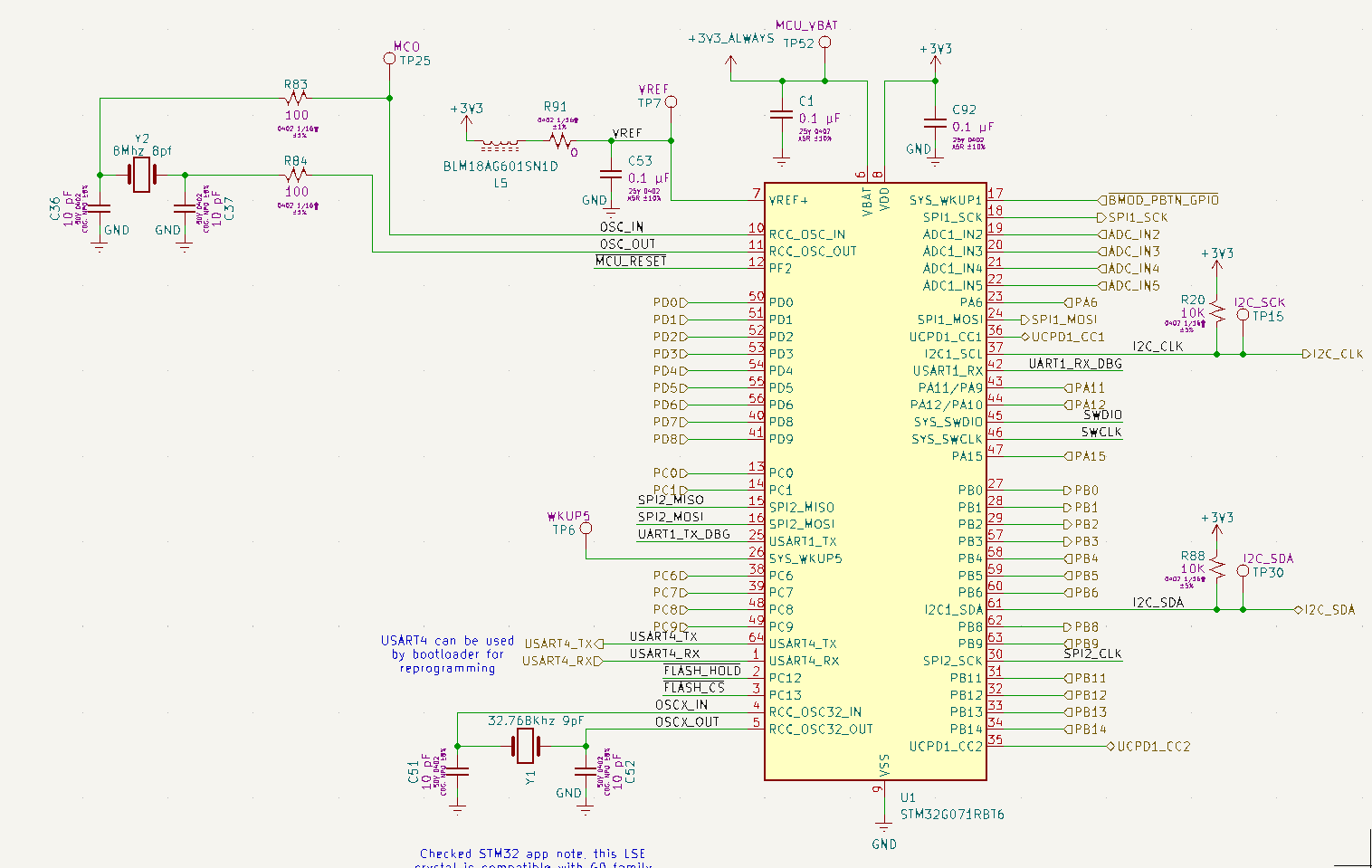Select test point TP25 on MCO
Image resolution: width=1372 pixels, height=868 pixels.
tap(389, 57)
